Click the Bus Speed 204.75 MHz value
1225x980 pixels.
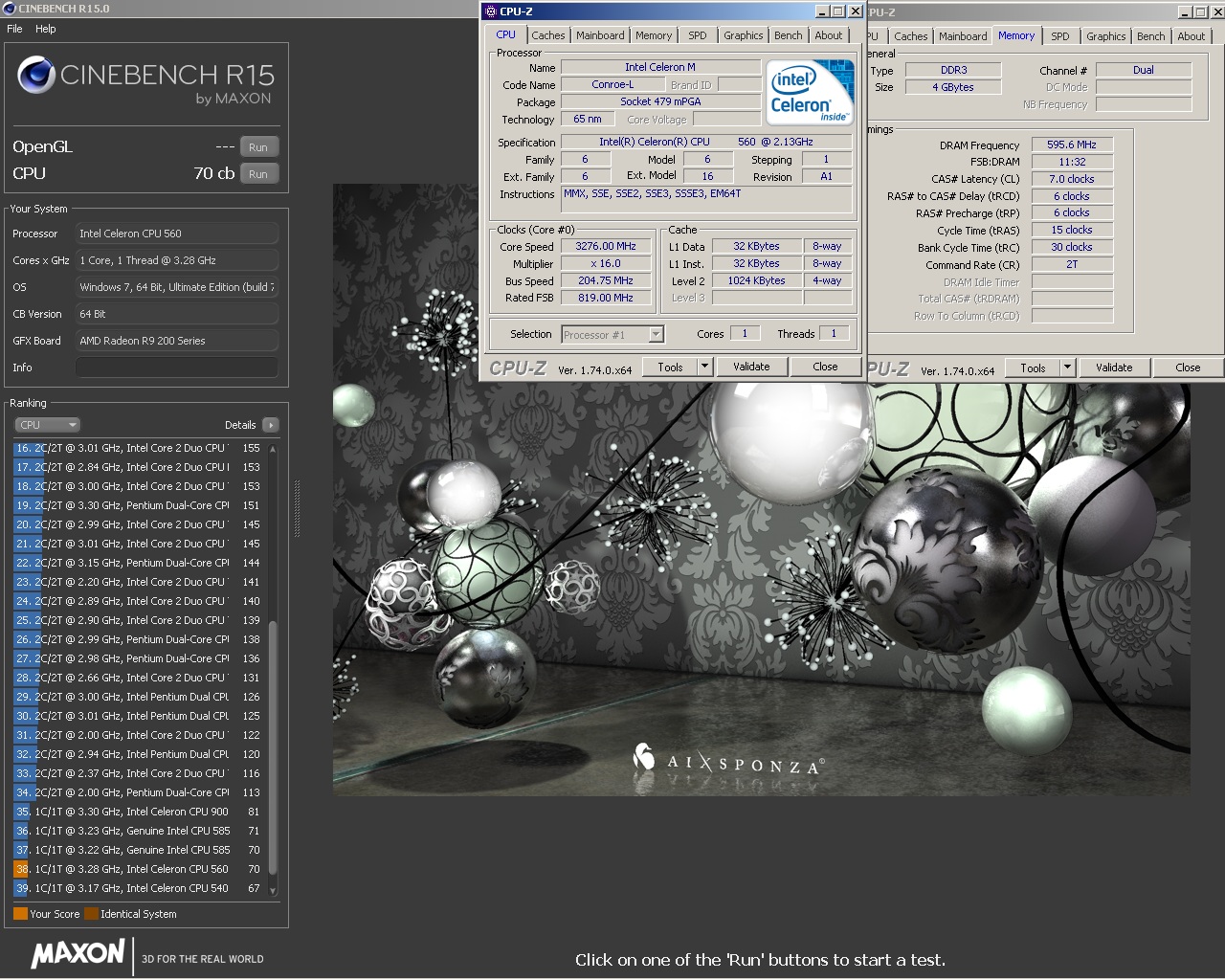pos(605,280)
